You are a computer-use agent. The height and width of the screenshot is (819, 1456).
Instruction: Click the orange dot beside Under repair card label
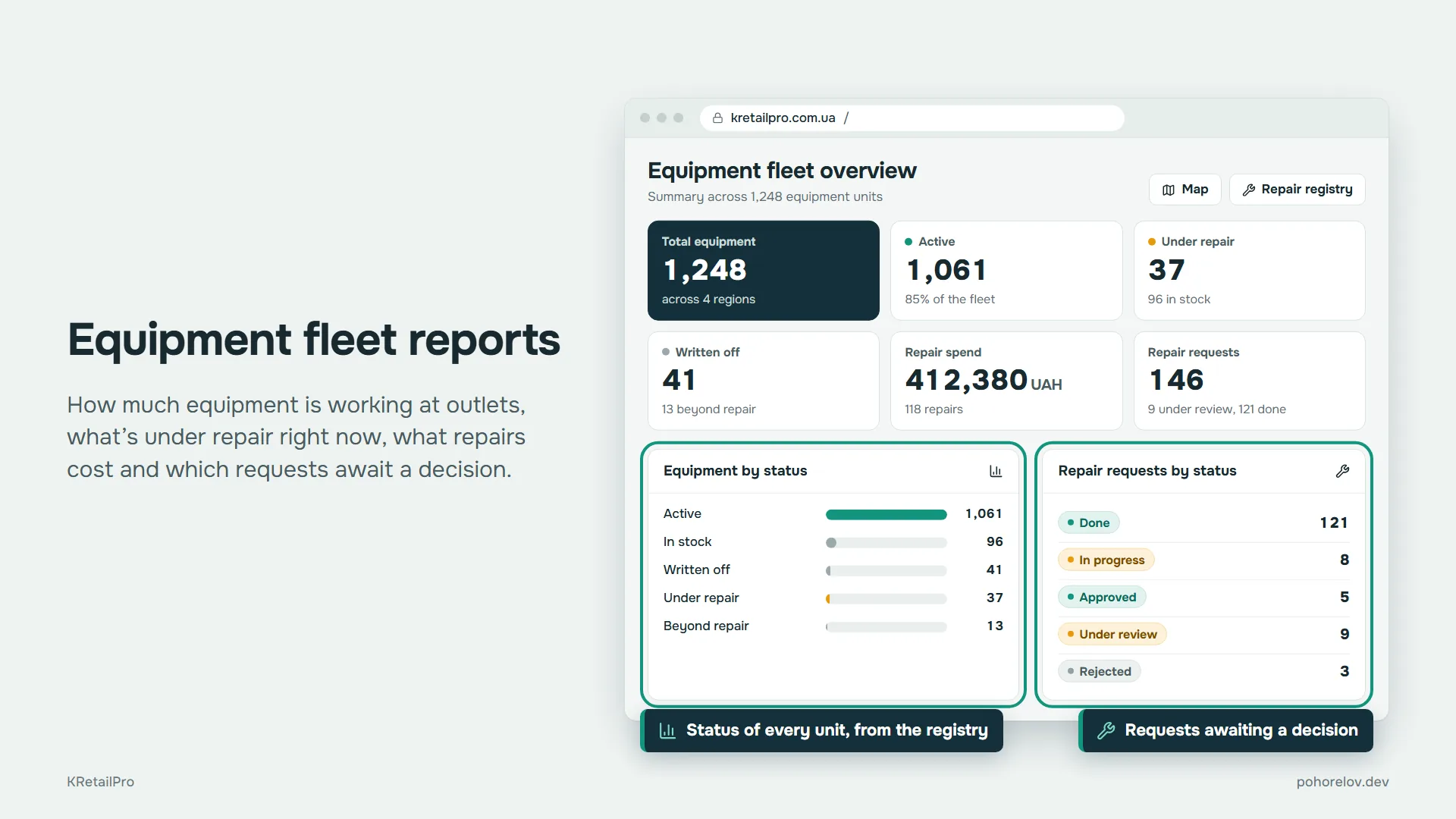(1151, 242)
